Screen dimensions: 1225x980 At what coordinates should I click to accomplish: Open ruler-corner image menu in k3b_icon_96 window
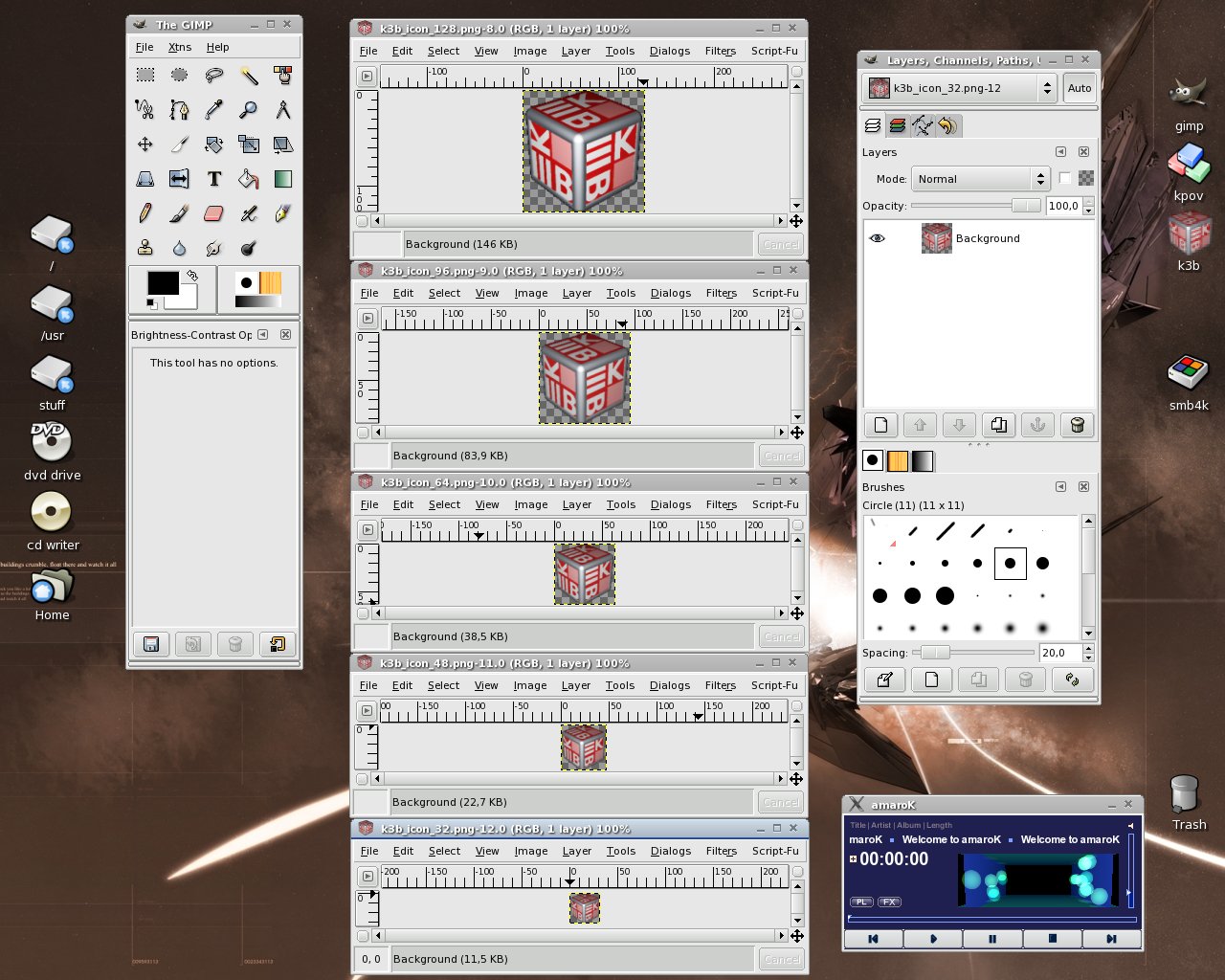click(367, 319)
